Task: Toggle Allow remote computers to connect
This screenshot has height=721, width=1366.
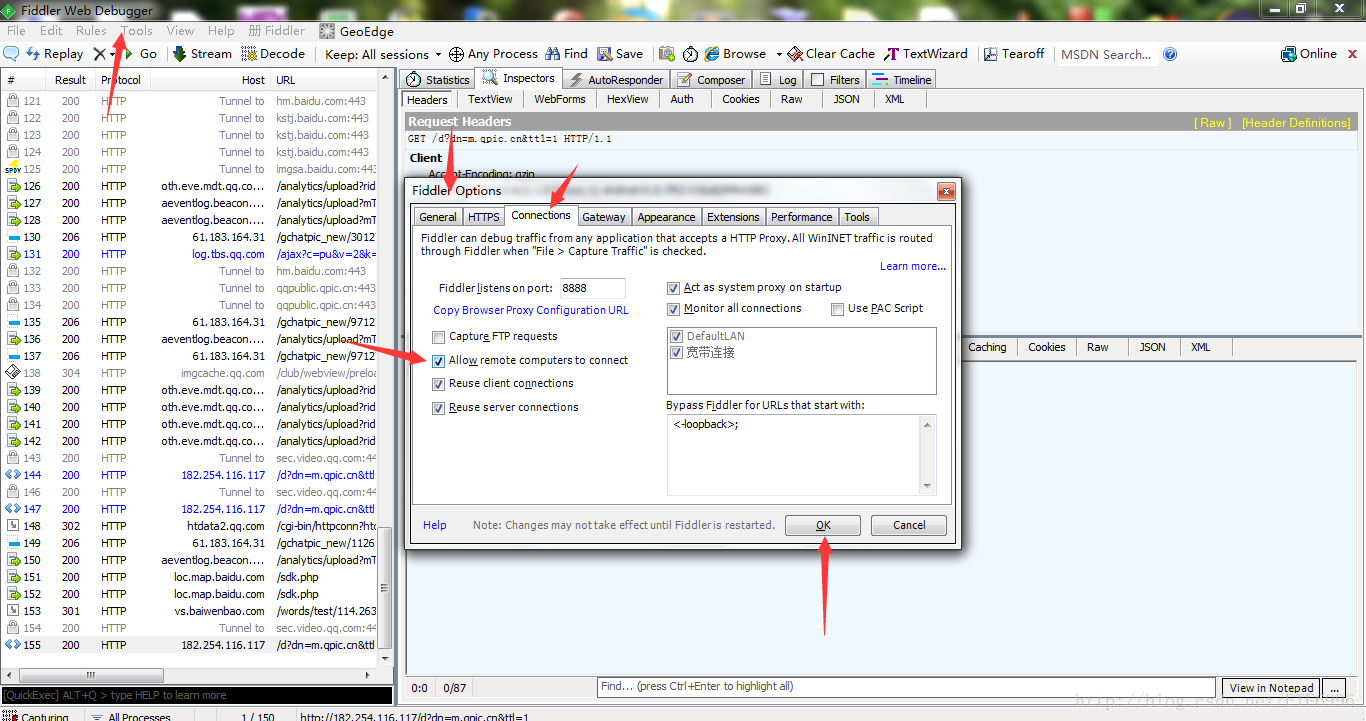Action: (439, 361)
